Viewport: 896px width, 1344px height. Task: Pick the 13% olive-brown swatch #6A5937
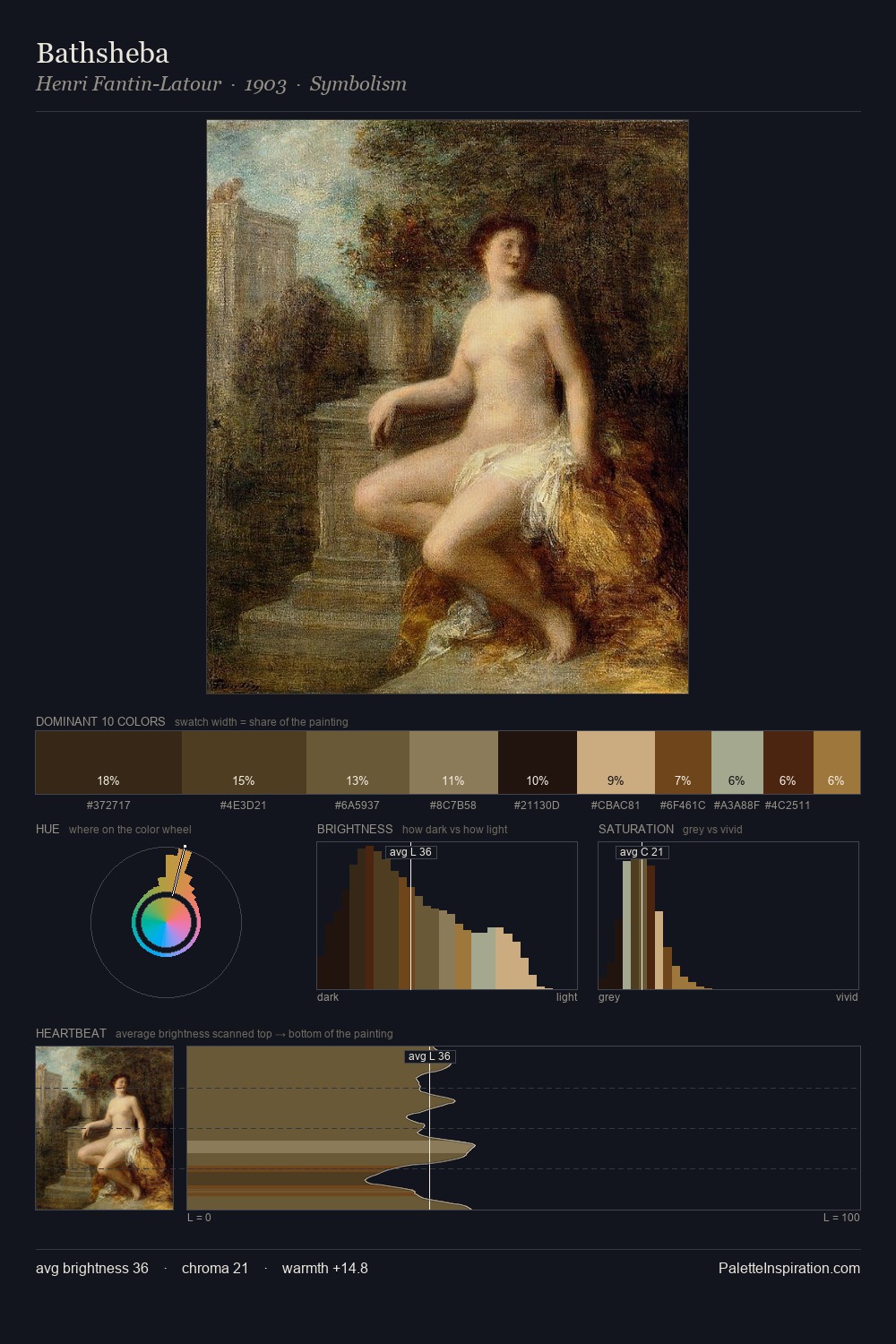[x=358, y=762]
